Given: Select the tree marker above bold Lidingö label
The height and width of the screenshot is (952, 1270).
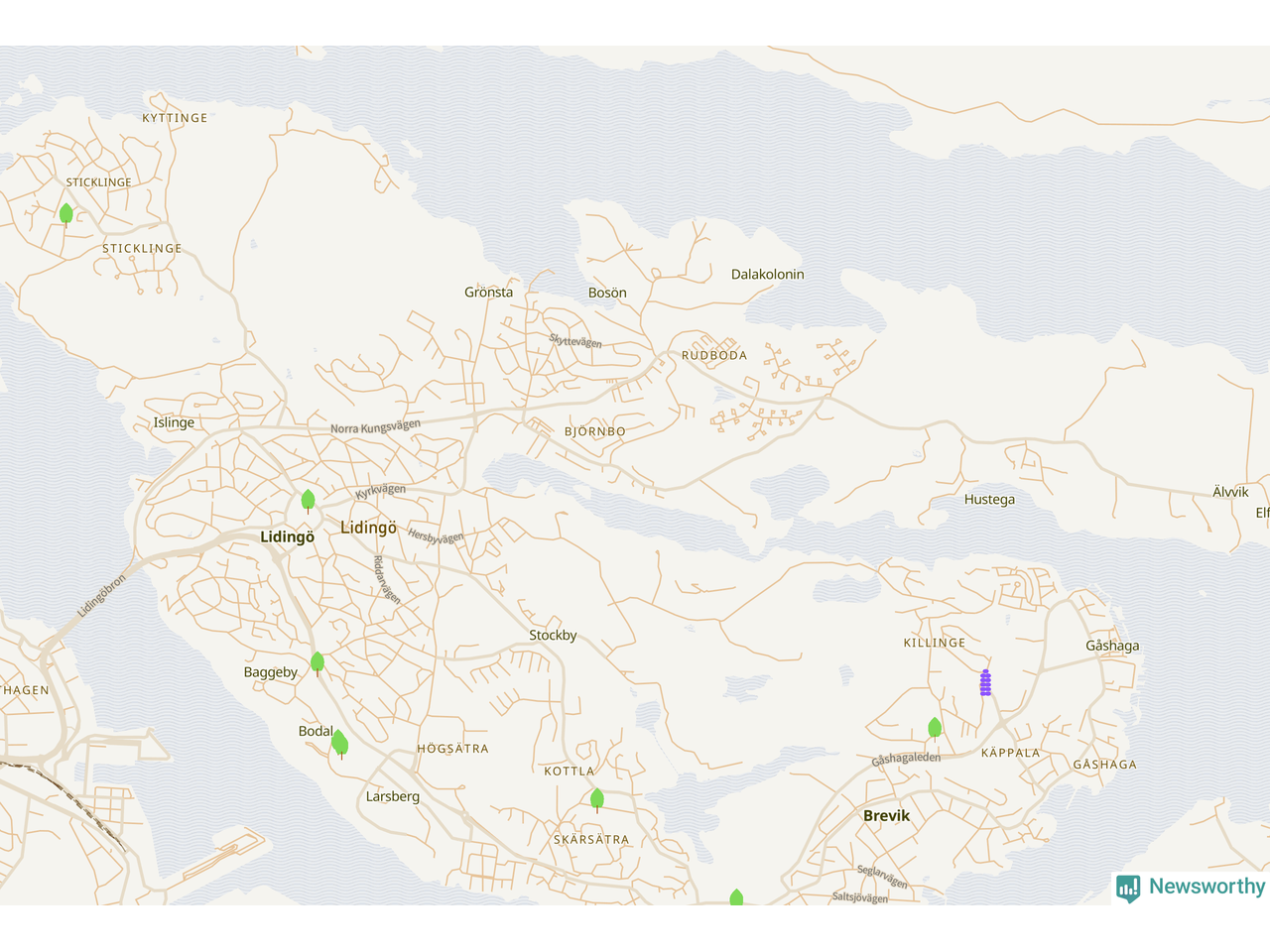Looking at the screenshot, I should pos(308,501).
